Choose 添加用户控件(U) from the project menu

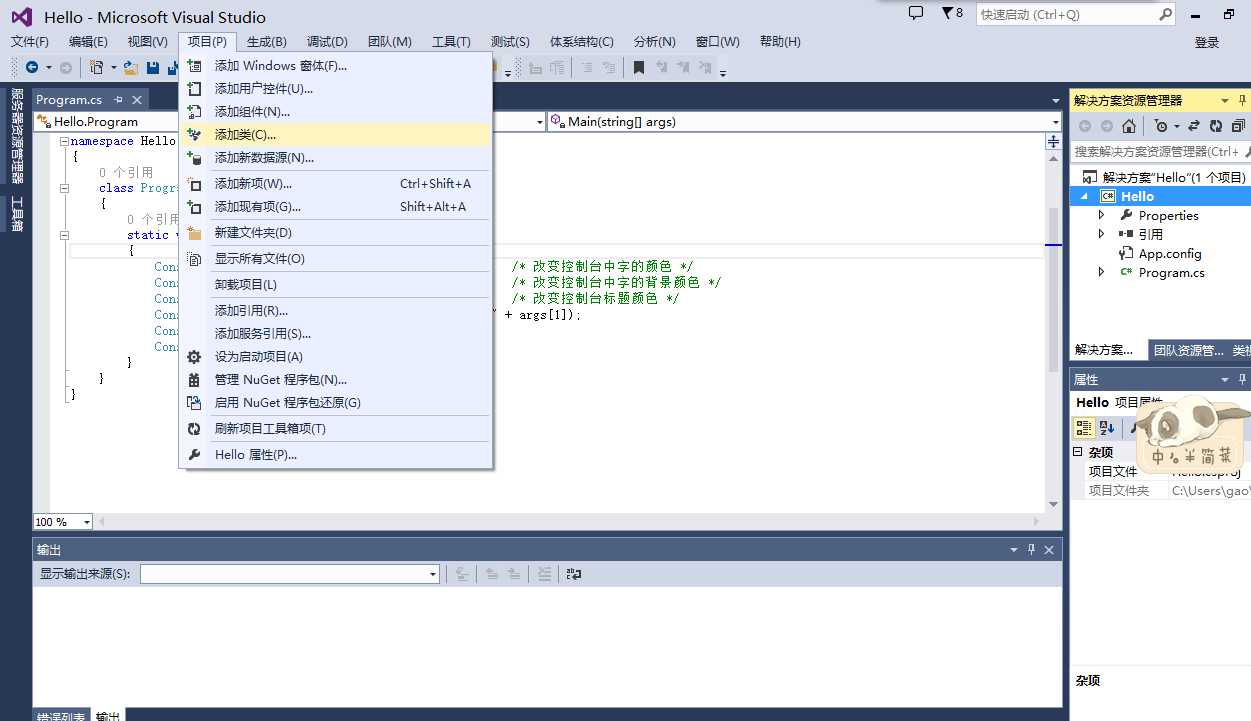tap(336, 89)
